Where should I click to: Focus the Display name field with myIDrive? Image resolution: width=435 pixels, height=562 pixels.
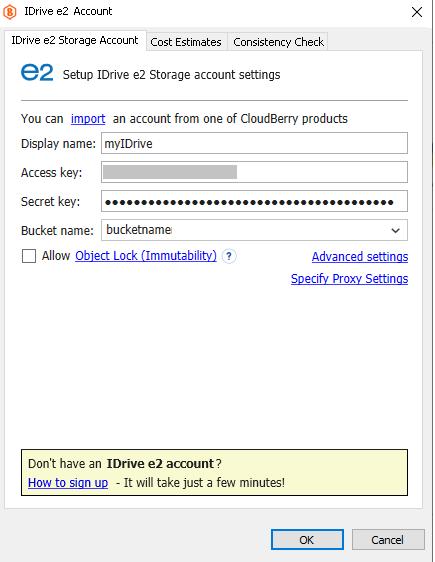click(x=254, y=143)
